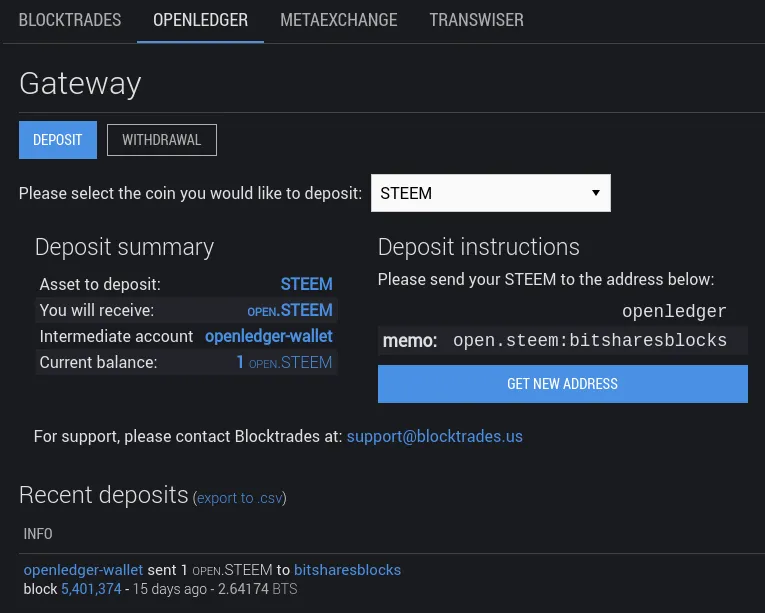Screen dimensions: 765x613
Task: Click STEEM asset to deposit link
Action: [x=306, y=284]
